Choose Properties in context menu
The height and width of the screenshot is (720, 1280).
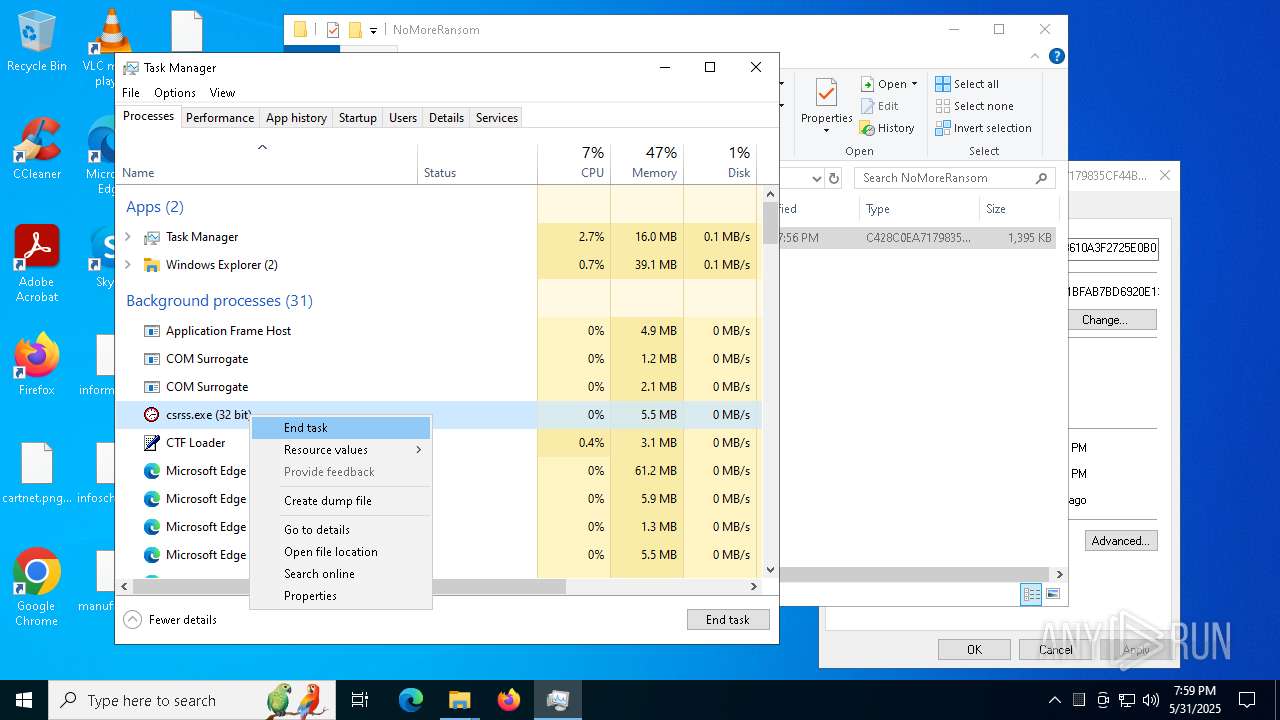click(x=341, y=596)
